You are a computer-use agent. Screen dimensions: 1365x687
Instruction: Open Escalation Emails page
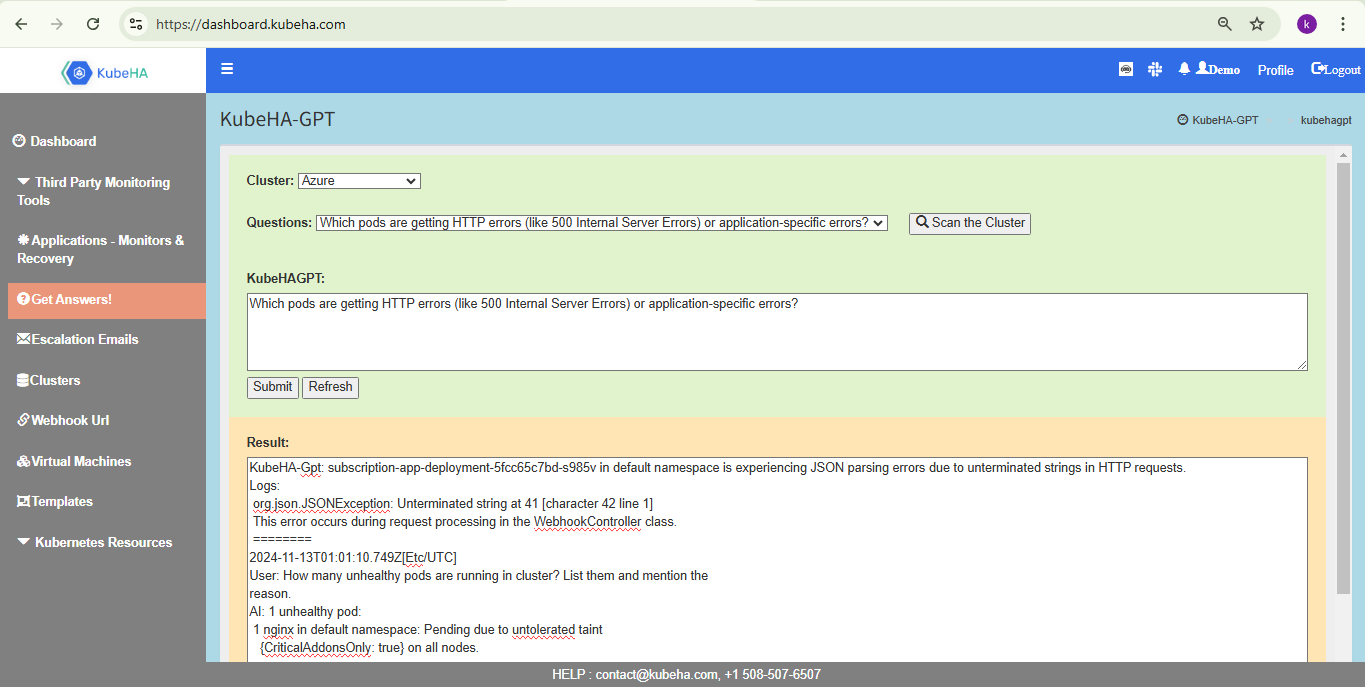click(77, 339)
